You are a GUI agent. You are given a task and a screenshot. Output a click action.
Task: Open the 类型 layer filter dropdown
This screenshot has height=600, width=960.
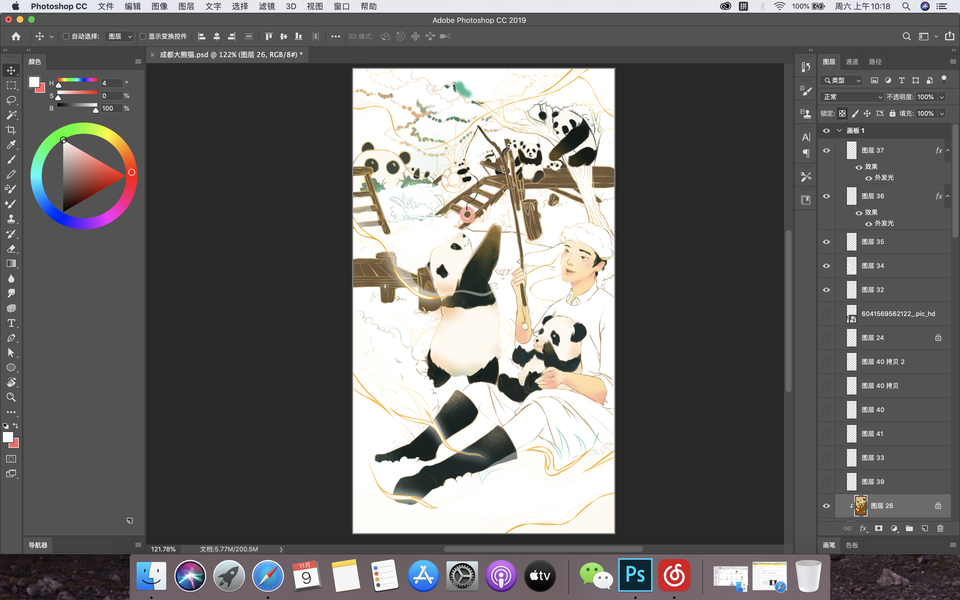(x=841, y=80)
